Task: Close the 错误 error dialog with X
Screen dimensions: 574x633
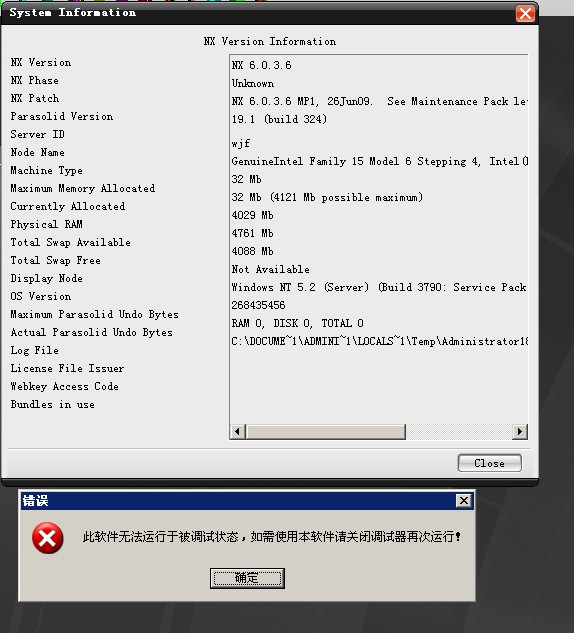Action: click(x=464, y=501)
